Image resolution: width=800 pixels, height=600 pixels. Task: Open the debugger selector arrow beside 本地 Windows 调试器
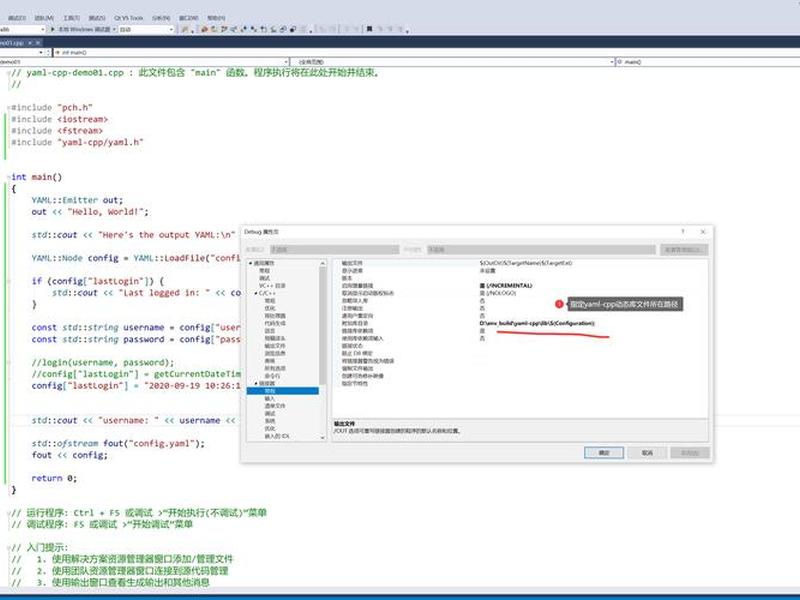pyautogui.click(x=114, y=30)
